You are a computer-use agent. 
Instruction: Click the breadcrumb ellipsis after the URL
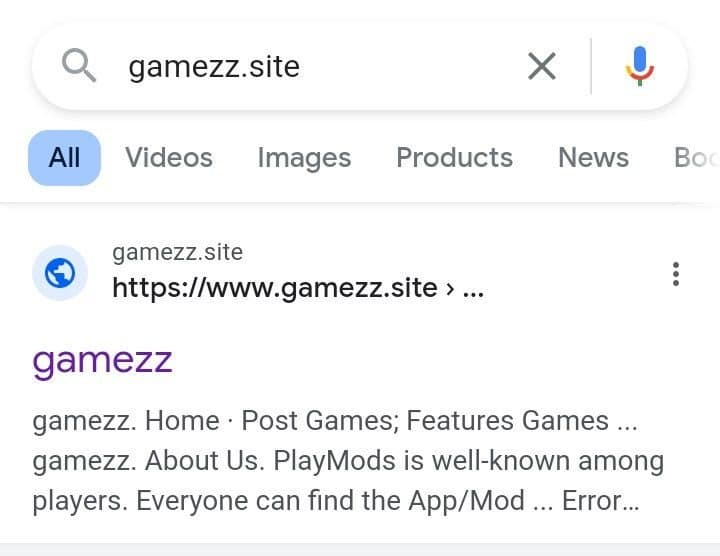pyautogui.click(x=474, y=289)
